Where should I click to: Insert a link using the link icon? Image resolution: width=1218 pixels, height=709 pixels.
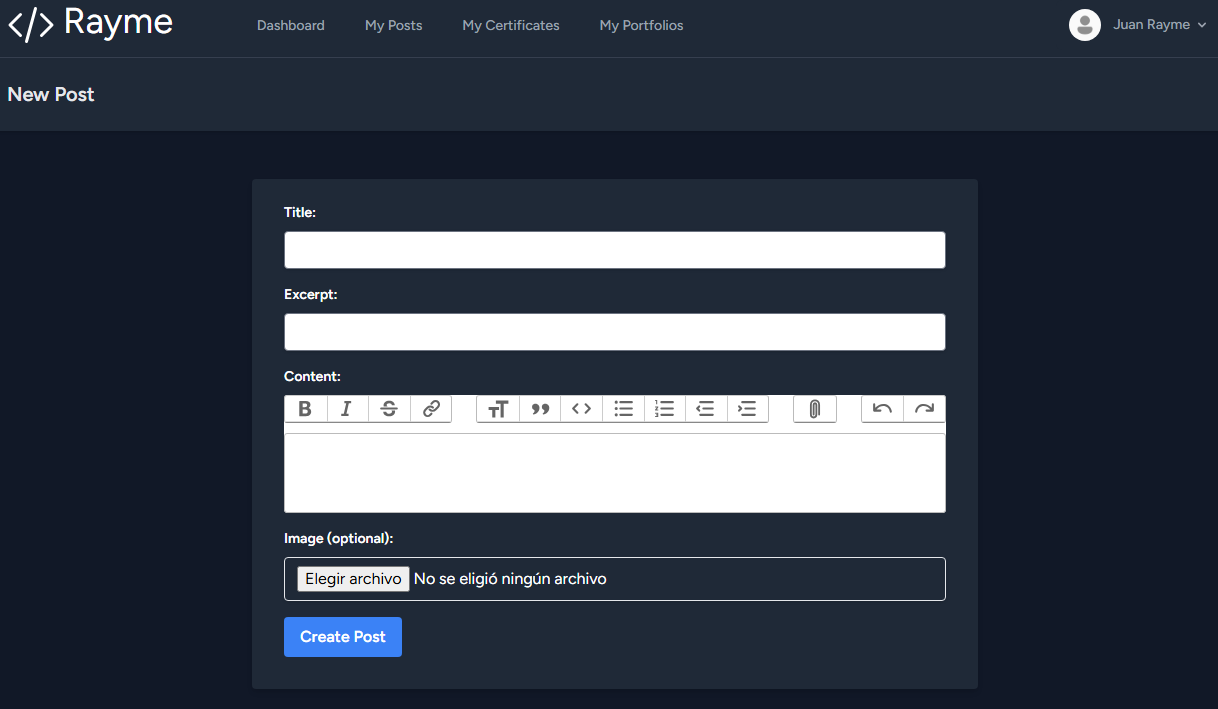pyautogui.click(x=431, y=409)
